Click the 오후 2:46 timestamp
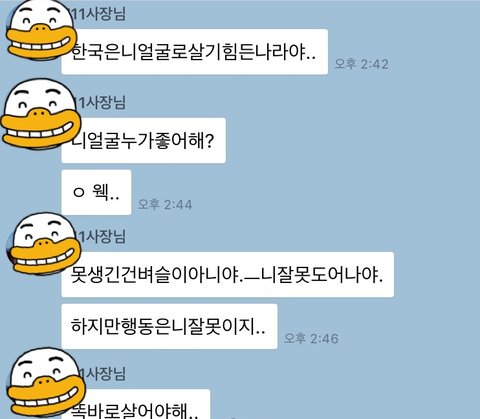Viewport: 480px width, 419px height. pos(311,338)
